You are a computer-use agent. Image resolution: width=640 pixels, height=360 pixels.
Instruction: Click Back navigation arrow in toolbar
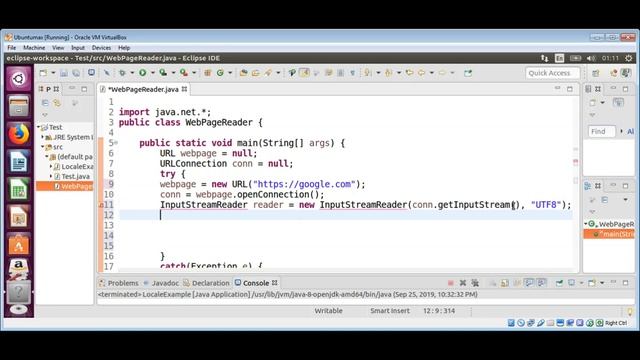422,73
